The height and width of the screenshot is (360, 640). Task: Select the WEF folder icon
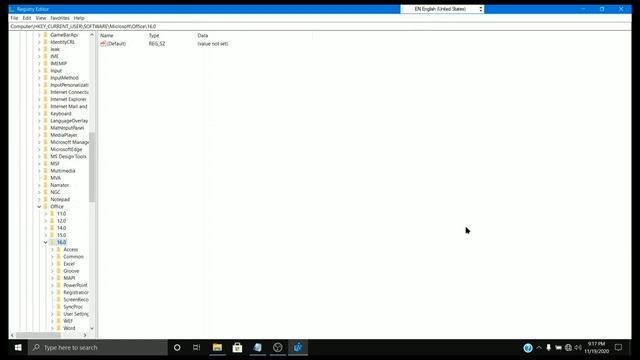click(59, 321)
